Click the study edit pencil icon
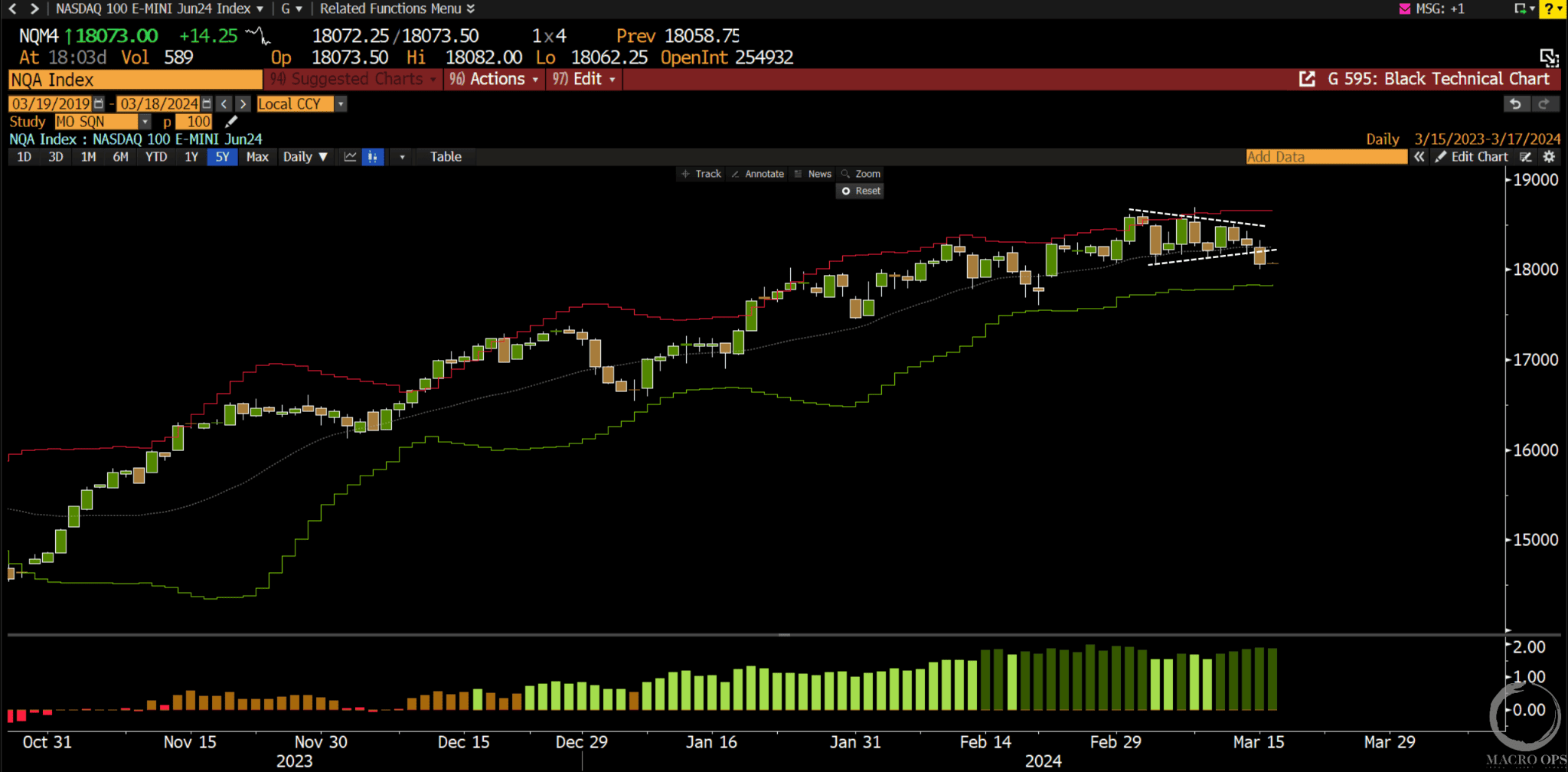This screenshot has width=1568, height=772. (231, 121)
